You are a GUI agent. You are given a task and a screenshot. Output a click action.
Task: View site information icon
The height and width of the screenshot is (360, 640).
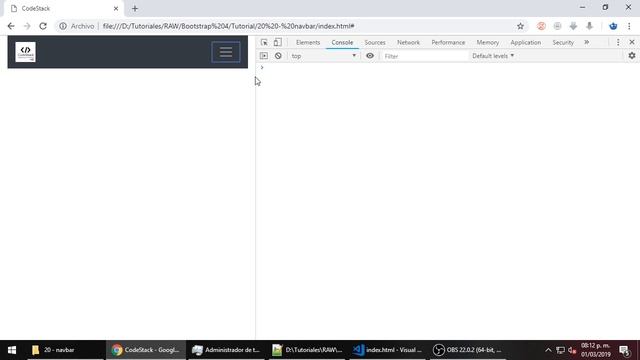coord(63,26)
